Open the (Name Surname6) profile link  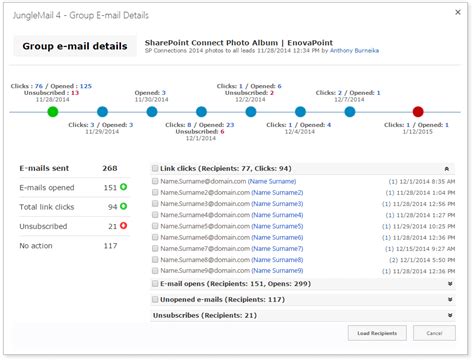(277, 237)
